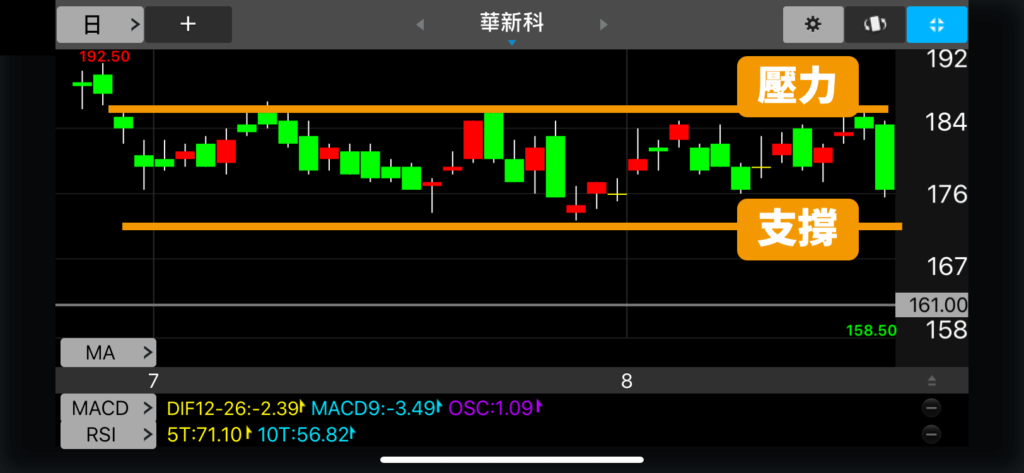Tap the last large green candlestick
1024x473 pixels.
click(884, 157)
